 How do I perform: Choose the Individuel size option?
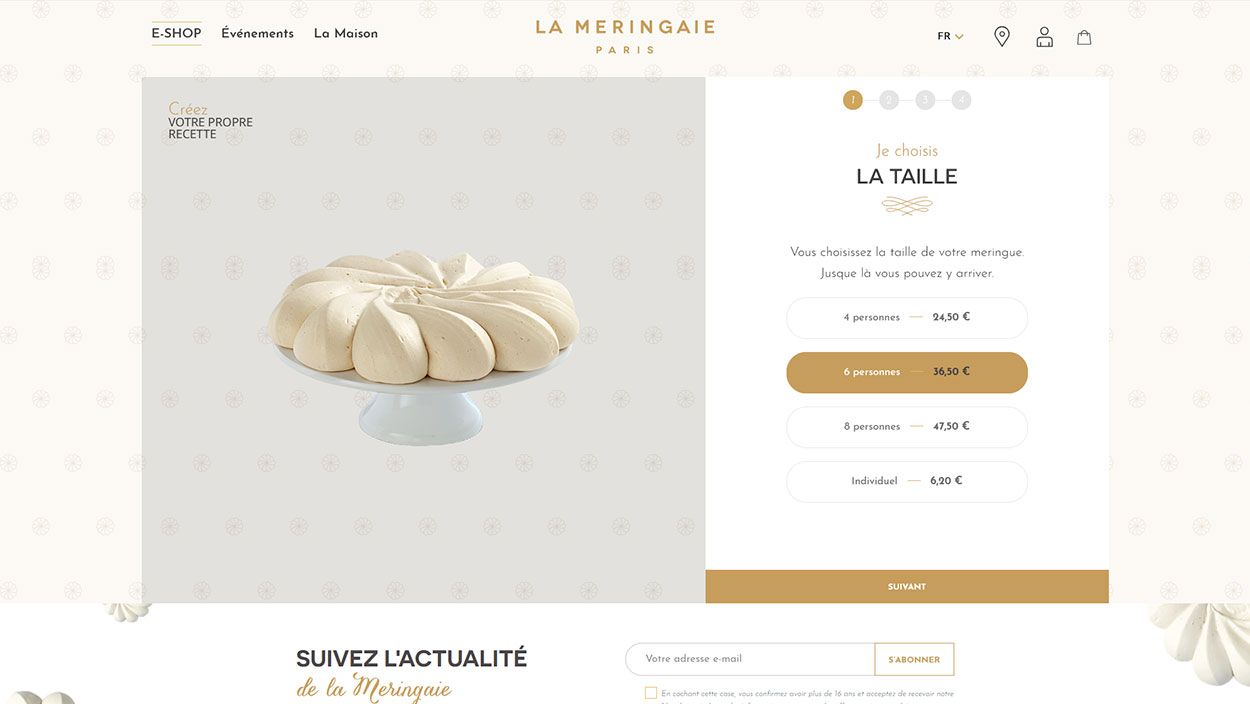tap(907, 481)
